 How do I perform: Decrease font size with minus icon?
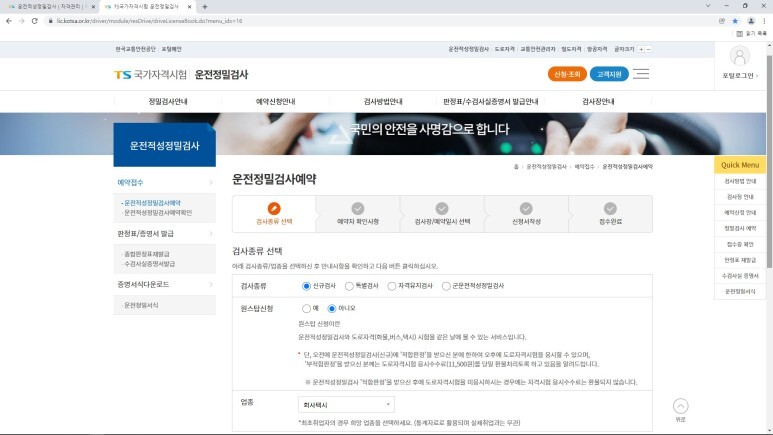click(648, 49)
